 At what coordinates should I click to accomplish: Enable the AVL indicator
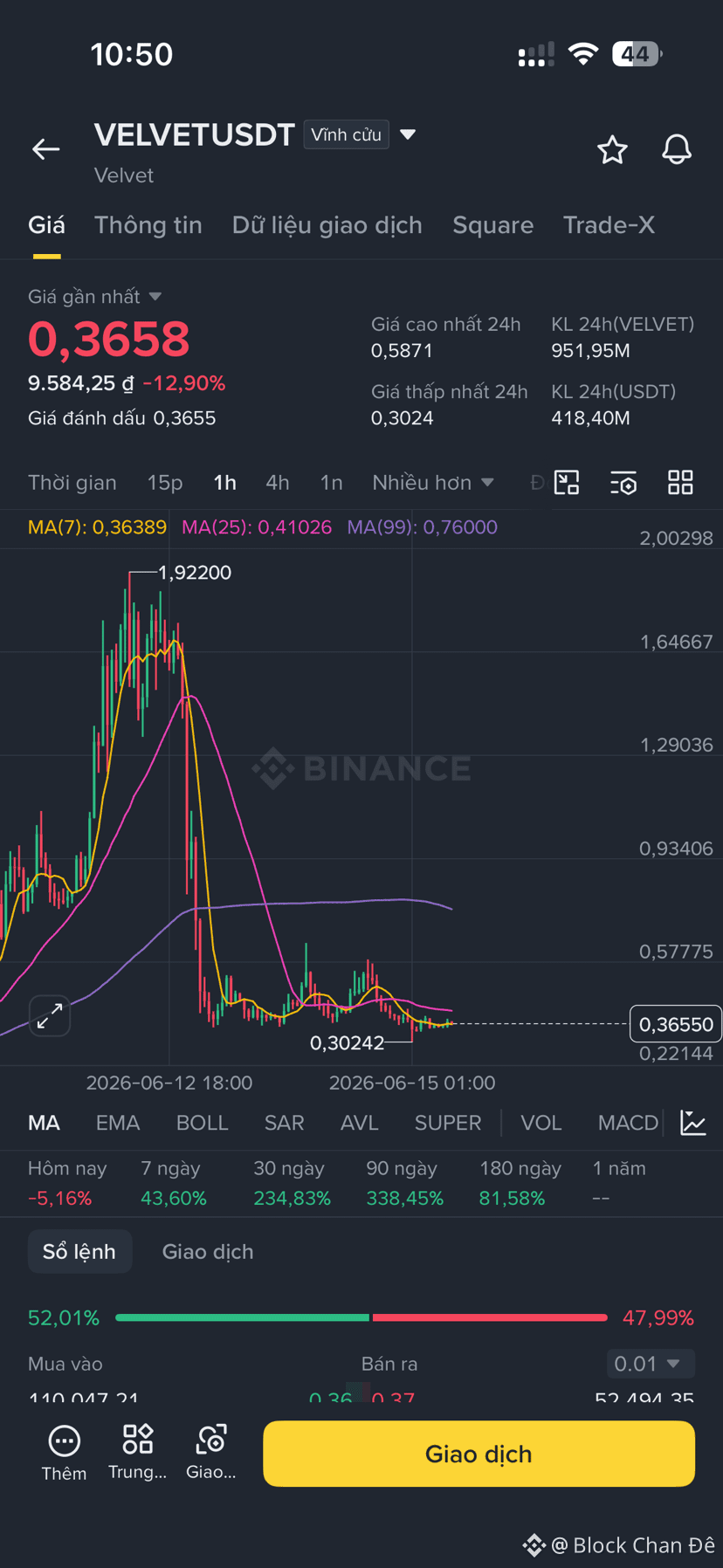tap(360, 1123)
